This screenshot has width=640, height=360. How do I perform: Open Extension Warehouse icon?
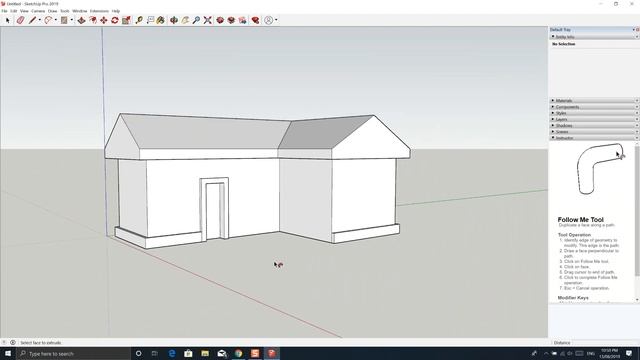tap(231, 20)
